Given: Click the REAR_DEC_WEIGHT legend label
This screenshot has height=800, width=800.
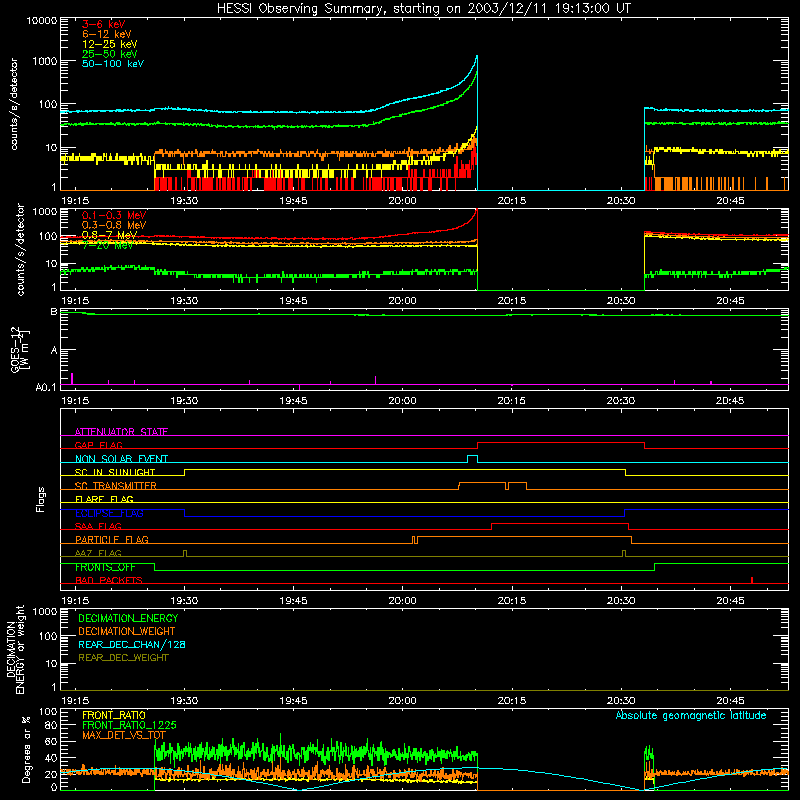Looking at the screenshot, I should [x=123, y=658].
